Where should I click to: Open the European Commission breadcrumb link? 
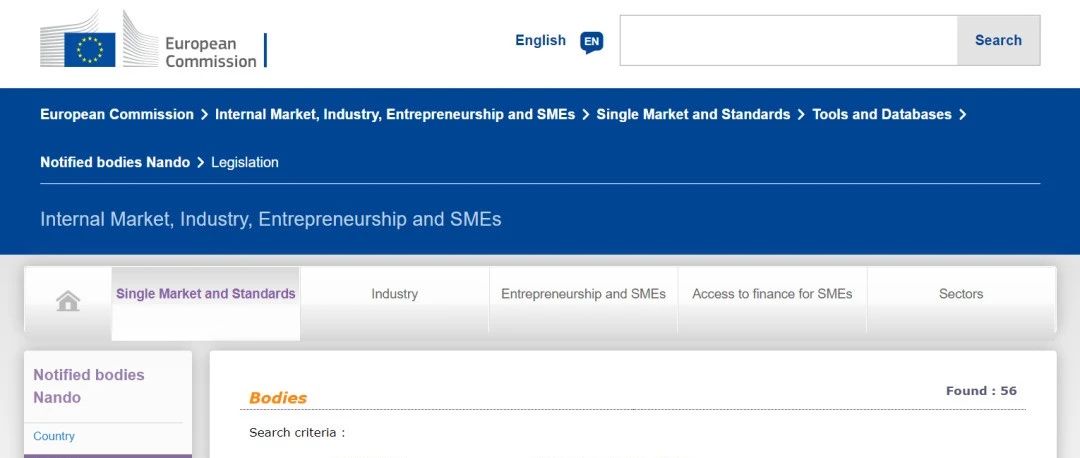(117, 114)
